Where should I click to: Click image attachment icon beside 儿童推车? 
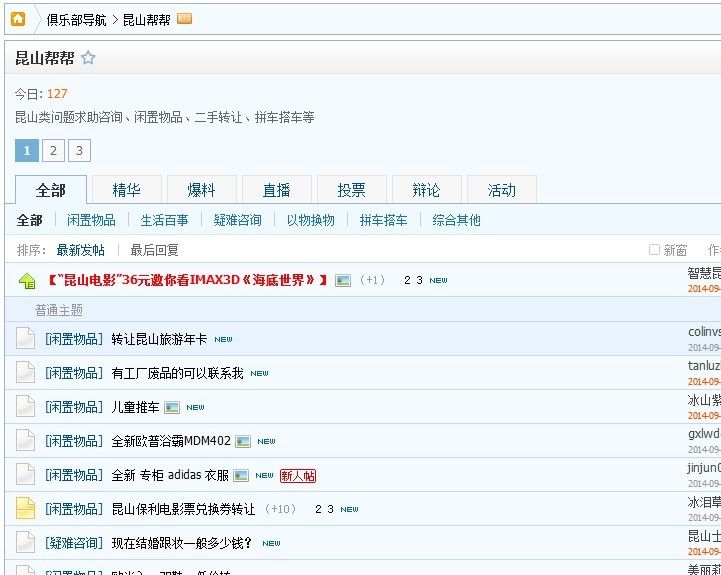click(x=172, y=407)
